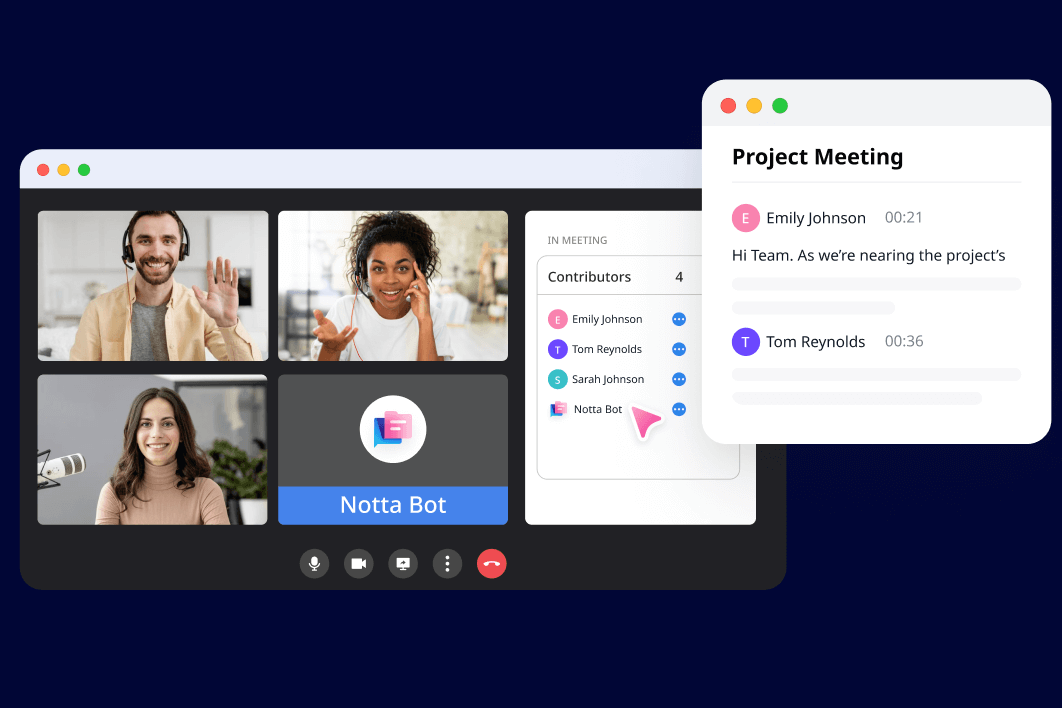The width and height of the screenshot is (1062, 708).
Task: Click Emily Johnson's pink avatar in transcript
Action: pyautogui.click(x=745, y=217)
